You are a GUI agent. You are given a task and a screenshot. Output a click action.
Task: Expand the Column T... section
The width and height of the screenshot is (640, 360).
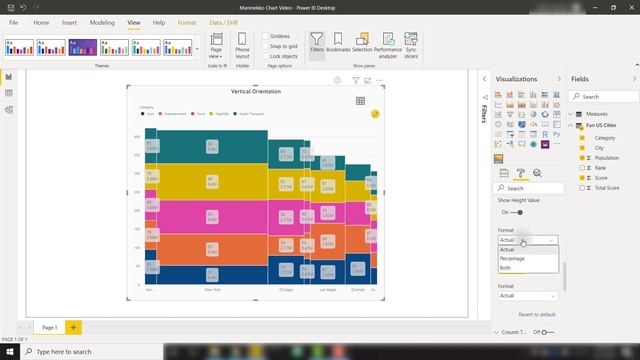tap(497, 332)
